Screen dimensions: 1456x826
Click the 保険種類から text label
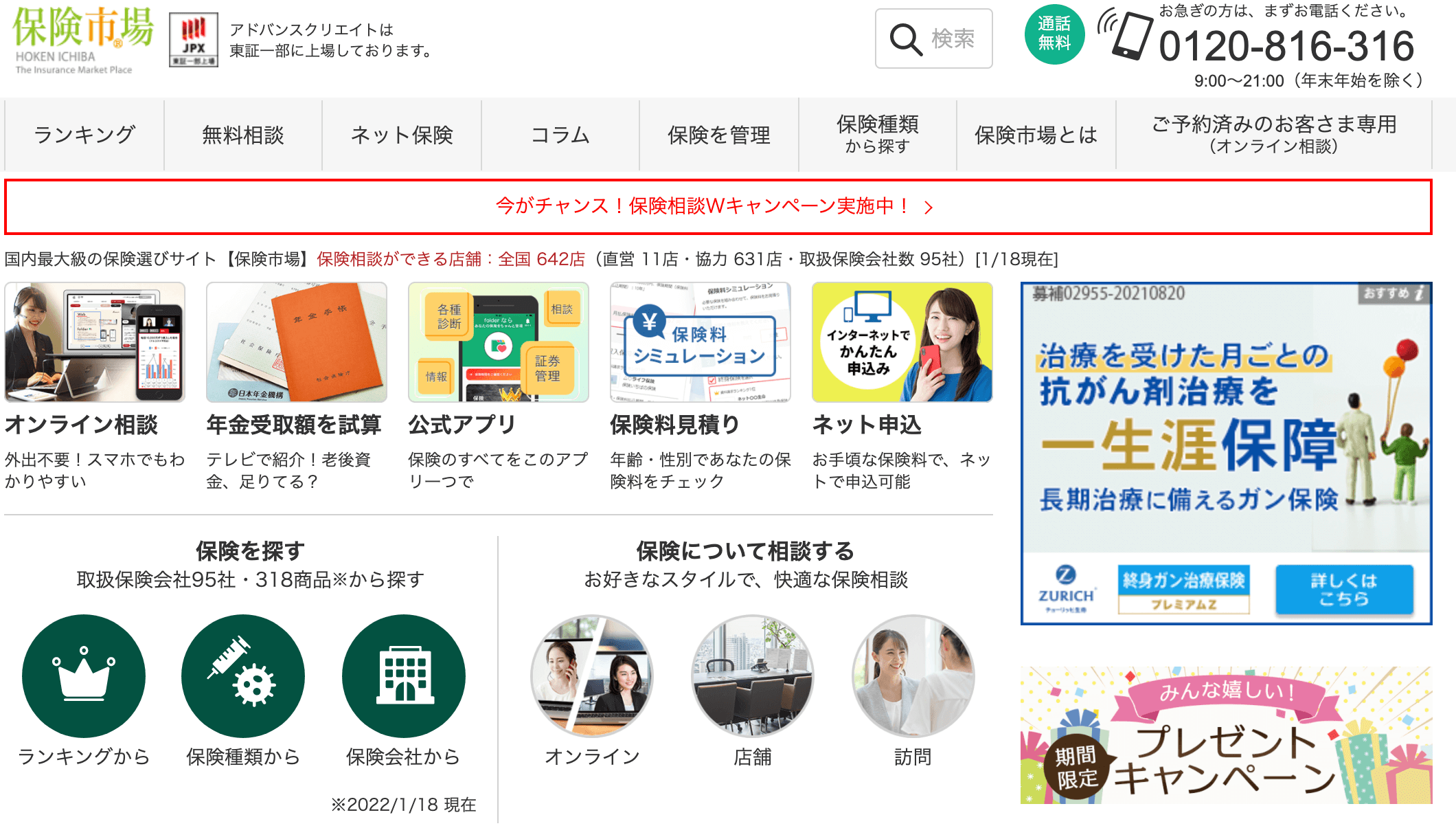243,757
